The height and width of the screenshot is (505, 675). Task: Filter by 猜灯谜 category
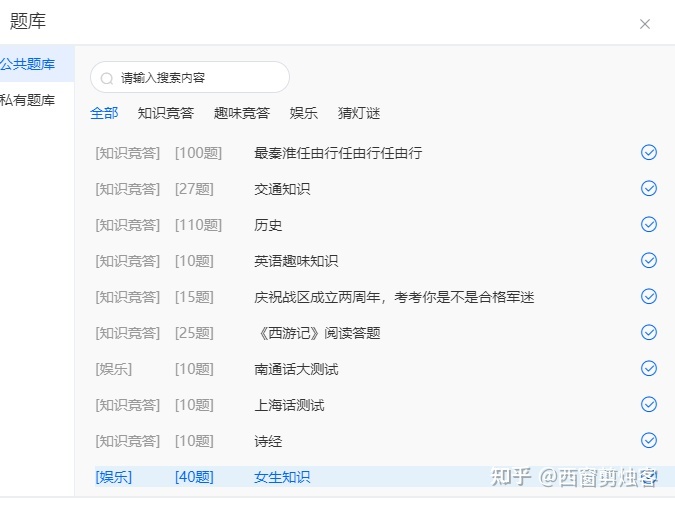click(x=359, y=113)
